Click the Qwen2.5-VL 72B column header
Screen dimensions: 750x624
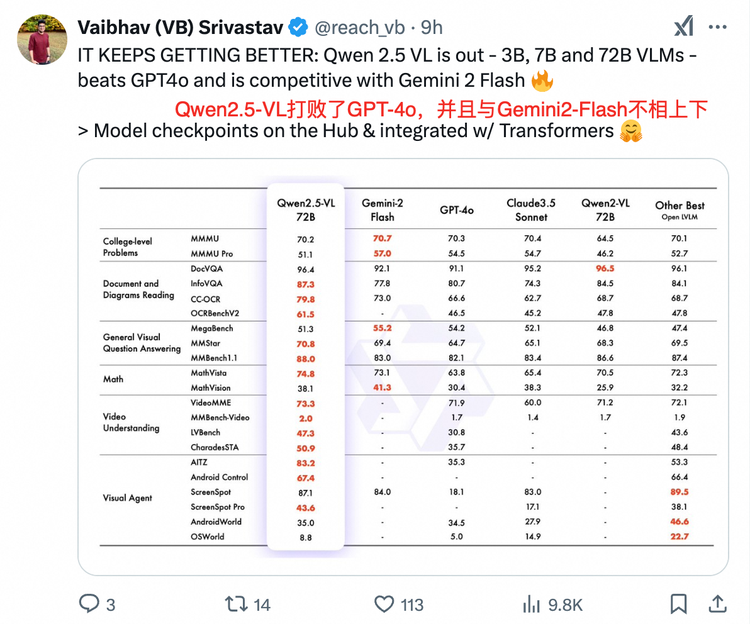306,210
